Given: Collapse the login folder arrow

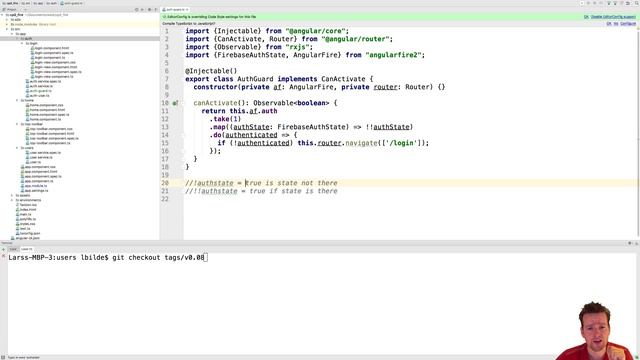Looking at the screenshot, I should [x=22, y=43].
